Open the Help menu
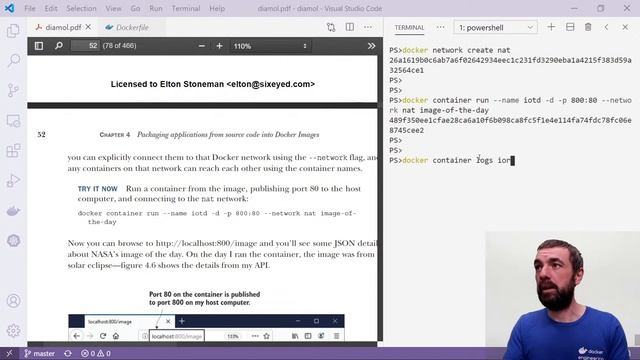 pos(217,8)
